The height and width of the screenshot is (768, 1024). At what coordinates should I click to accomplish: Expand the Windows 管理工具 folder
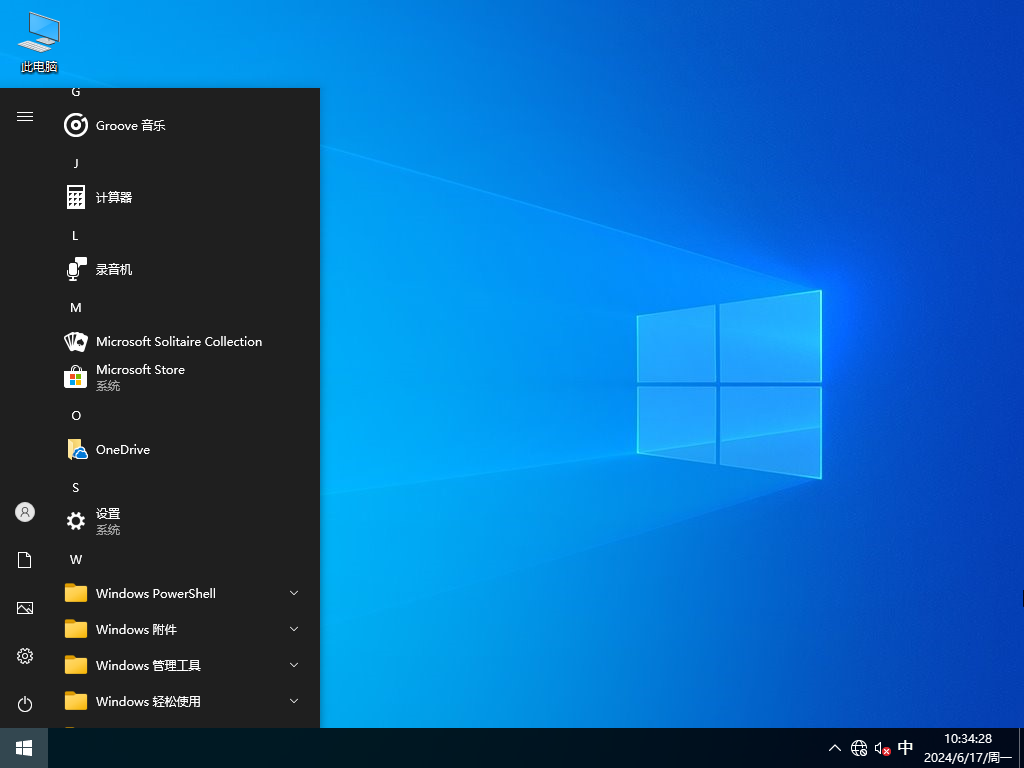[293, 665]
